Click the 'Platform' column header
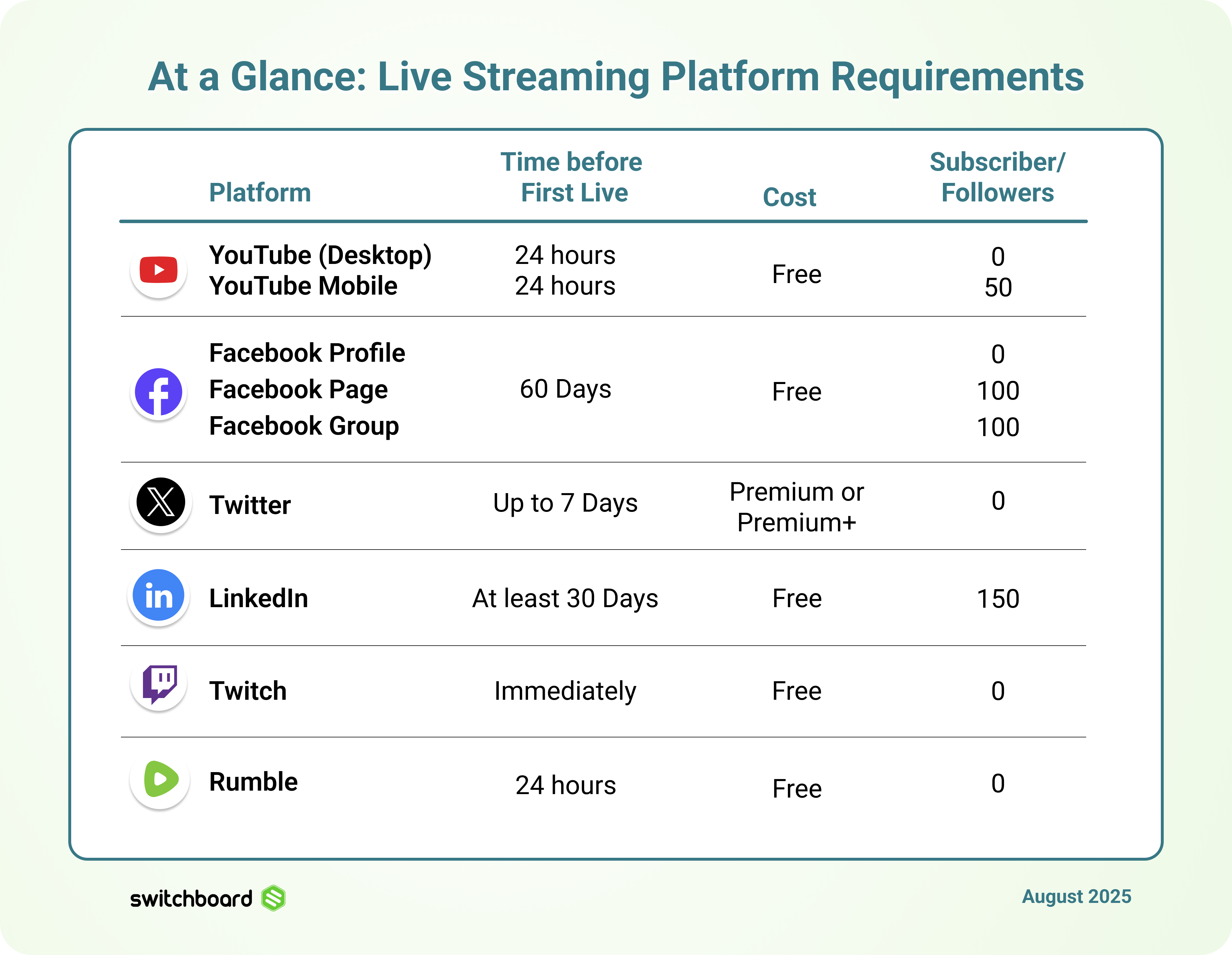1232x955 pixels. point(260,192)
